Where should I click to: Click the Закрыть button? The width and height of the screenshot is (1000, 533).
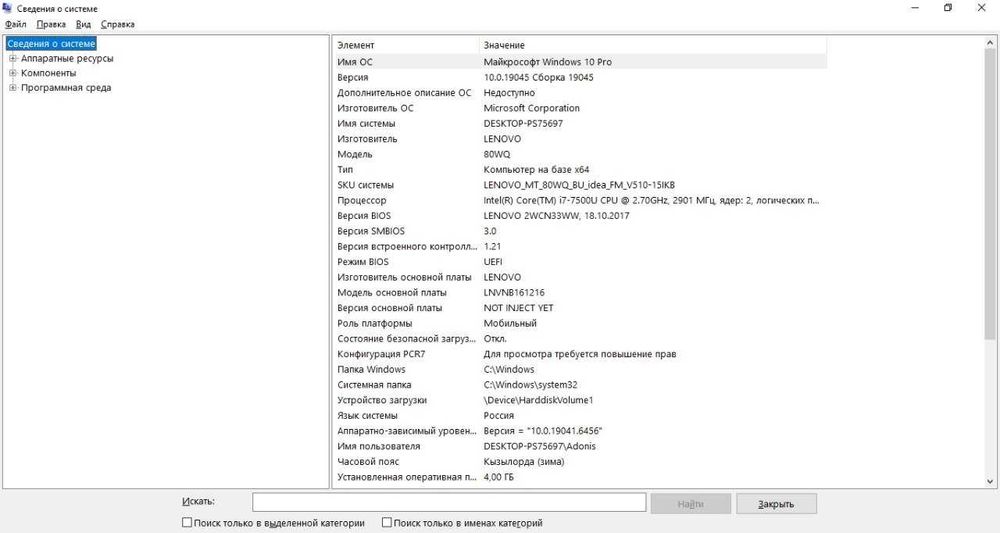pyautogui.click(x=776, y=504)
